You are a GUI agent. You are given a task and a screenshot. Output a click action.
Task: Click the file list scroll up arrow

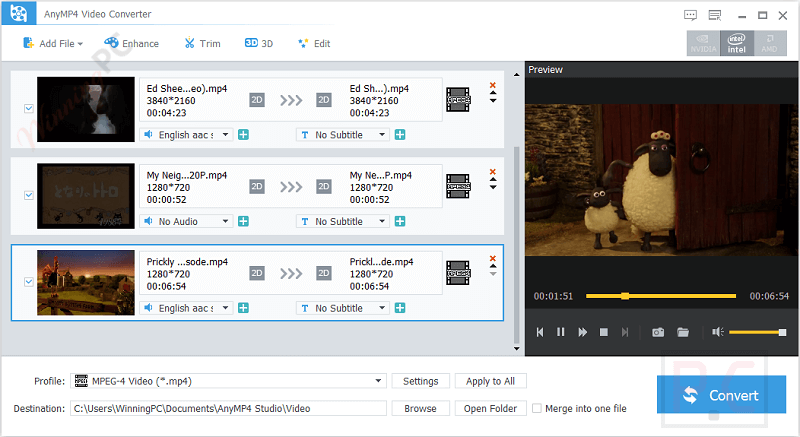click(516, 75)
